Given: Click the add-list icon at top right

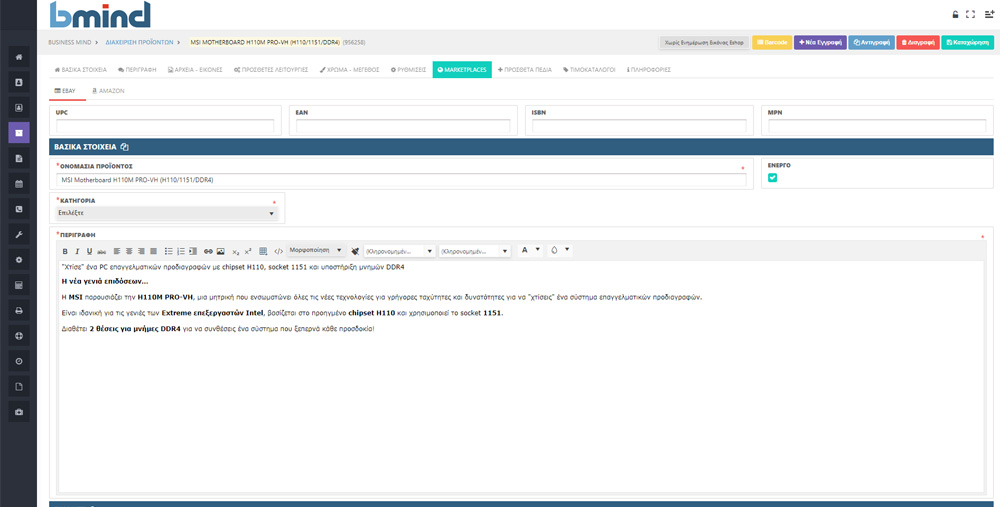Looking at the screenshot, I should click(x=989, y=14).
